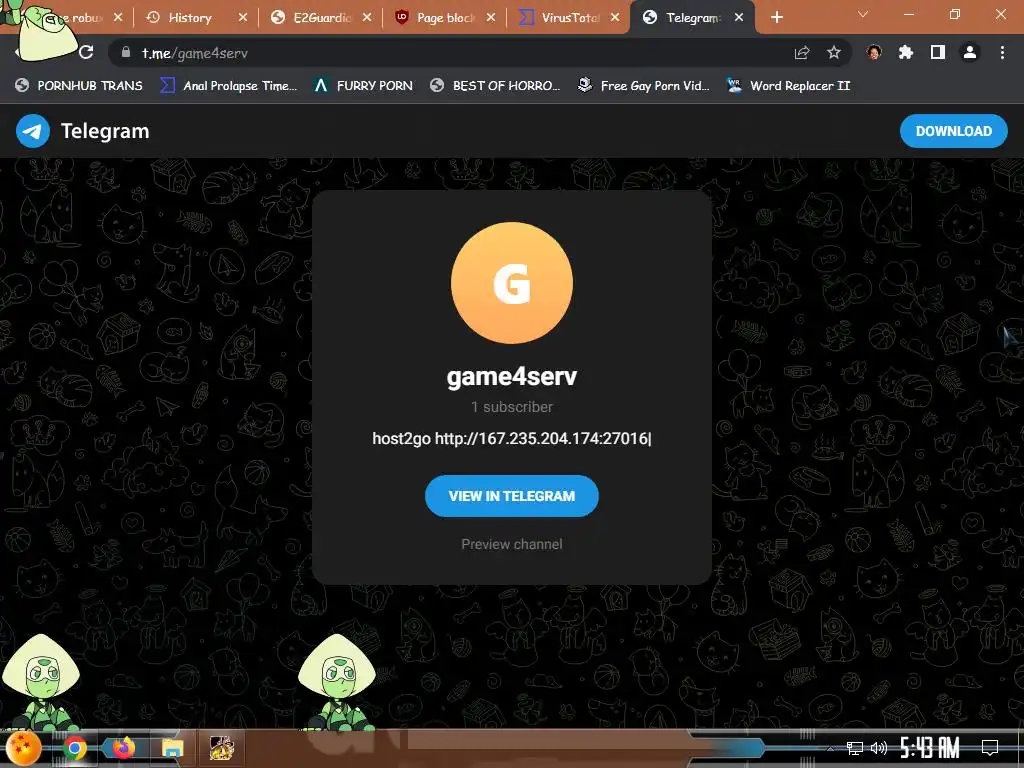The image size is (1024, 768).
Task: Open a new tab with plus button
Action: click(x=776, y=18)
